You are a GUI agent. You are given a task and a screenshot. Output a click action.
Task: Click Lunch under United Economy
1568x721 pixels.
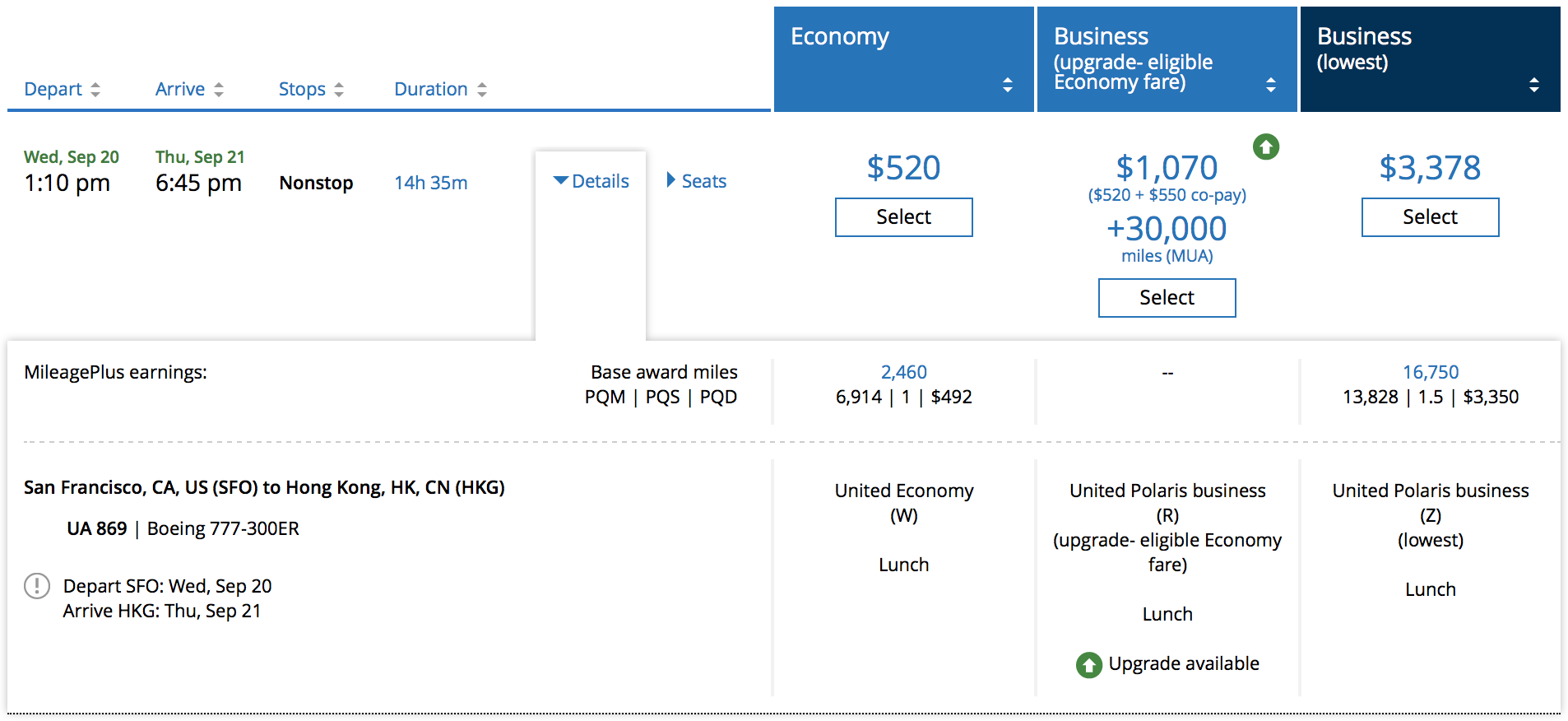coord(903,565)
